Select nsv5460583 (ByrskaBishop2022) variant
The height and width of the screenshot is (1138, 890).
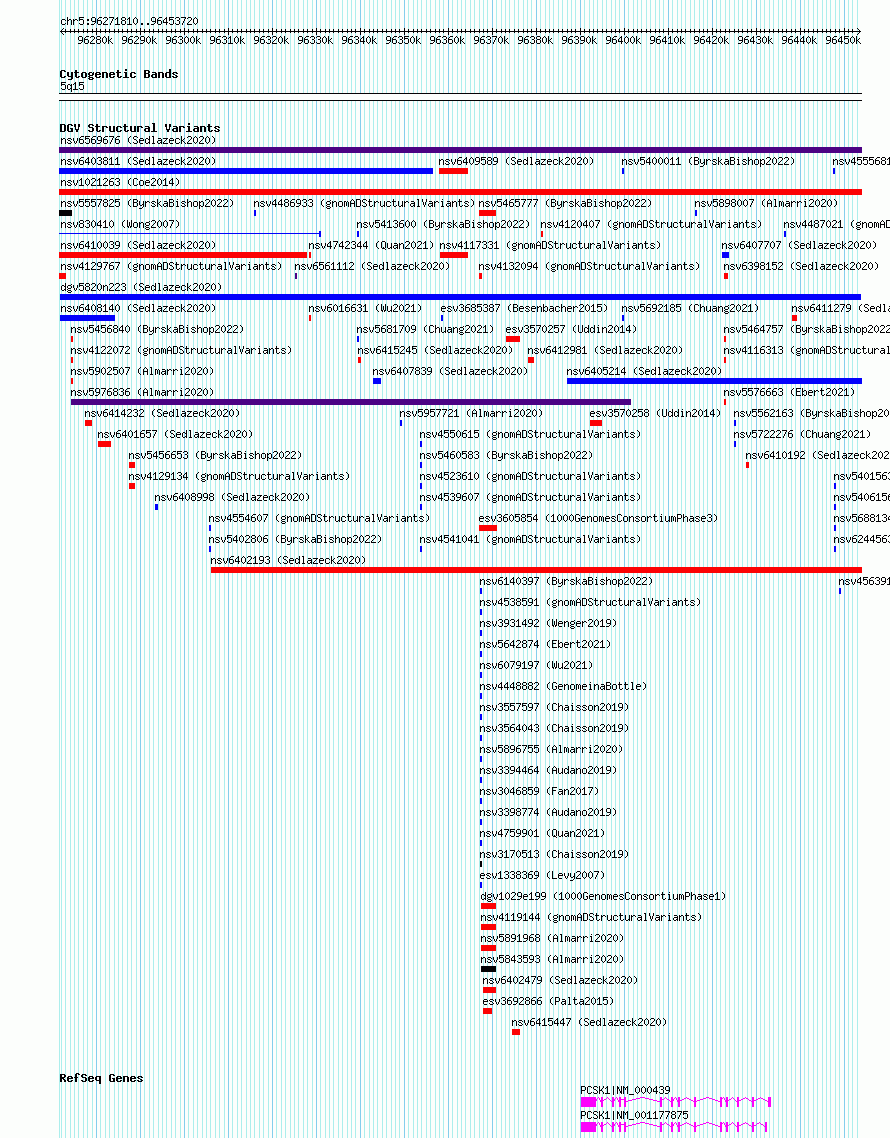(x=506, y=456)
